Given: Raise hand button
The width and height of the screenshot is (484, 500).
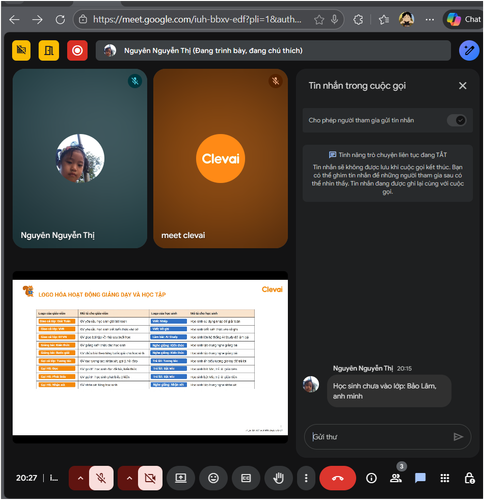Looking at the screenshot, I should 279,478.
